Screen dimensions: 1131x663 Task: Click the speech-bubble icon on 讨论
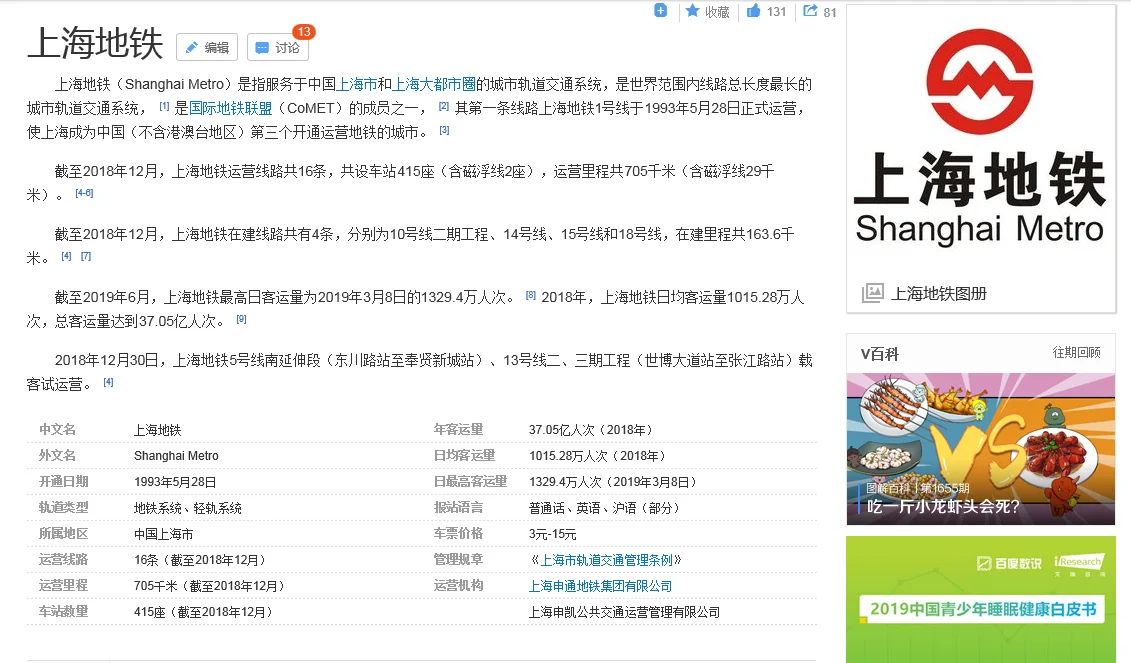(260, 46)
